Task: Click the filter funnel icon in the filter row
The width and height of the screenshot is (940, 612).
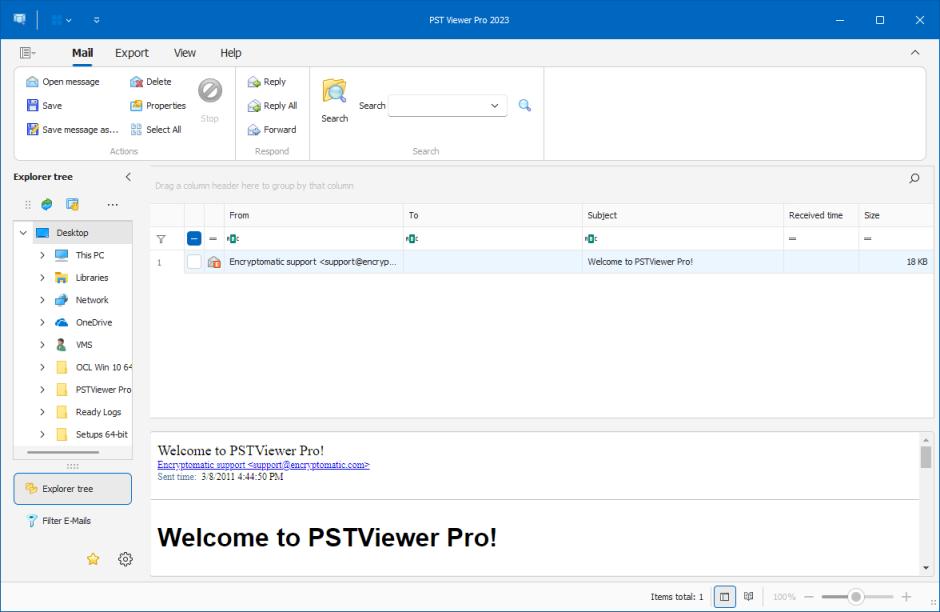Action: tap(161, 239)
